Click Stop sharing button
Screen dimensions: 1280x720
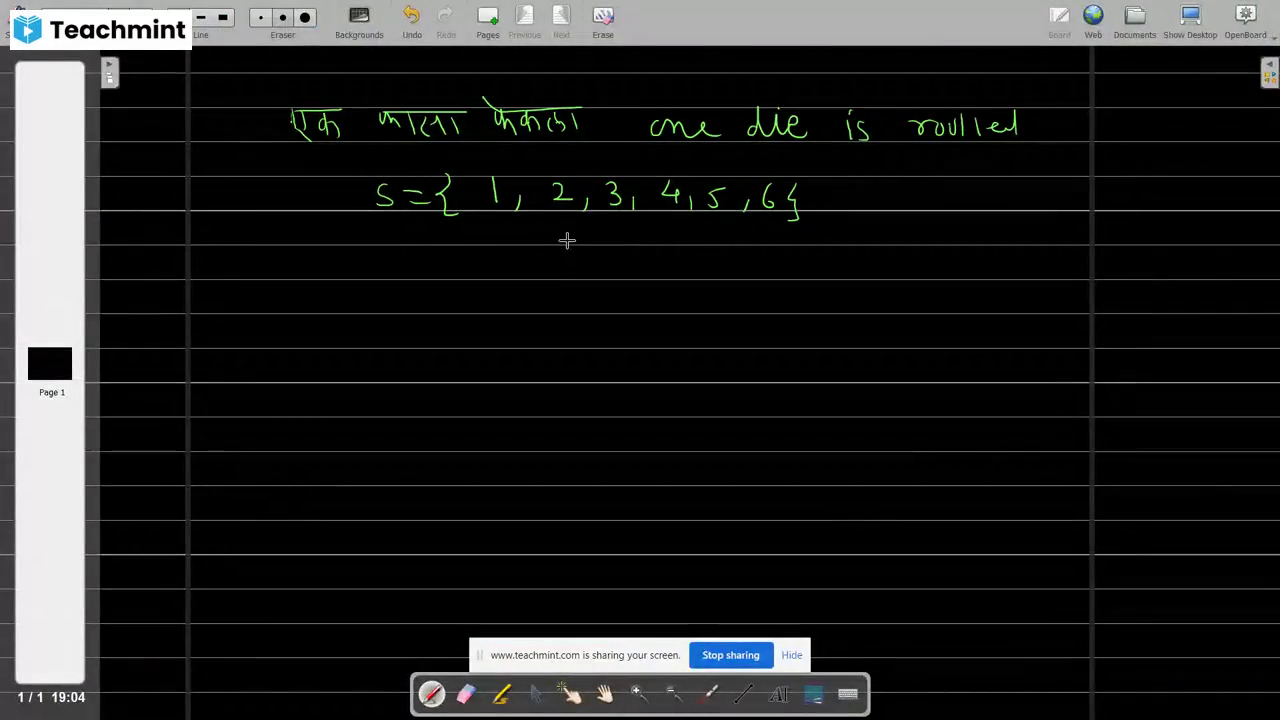[x=731, y=655]
